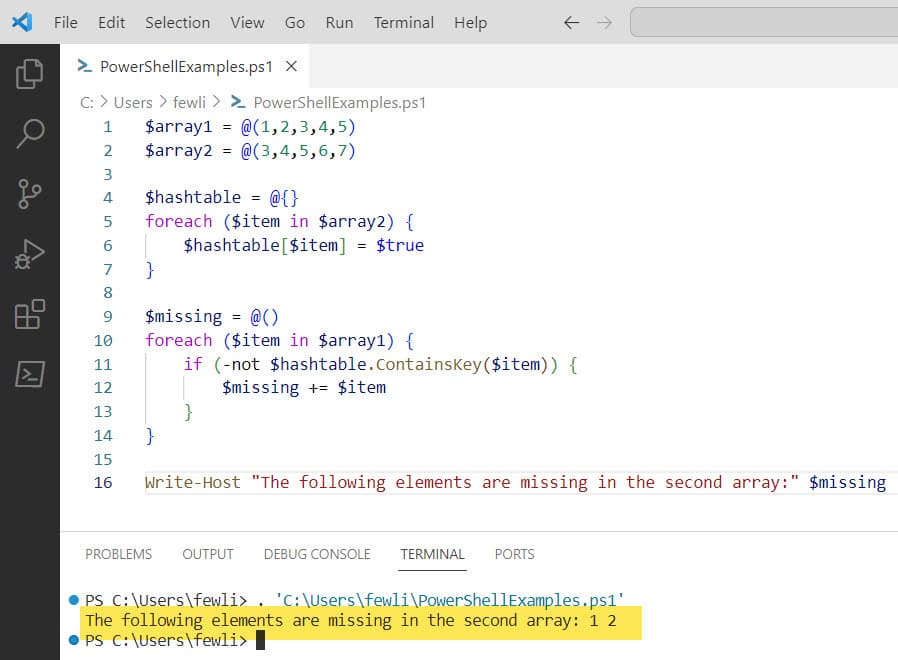
Task: Click the PowerShell icon beside the terminal script path
Action: tap(72, 599)
